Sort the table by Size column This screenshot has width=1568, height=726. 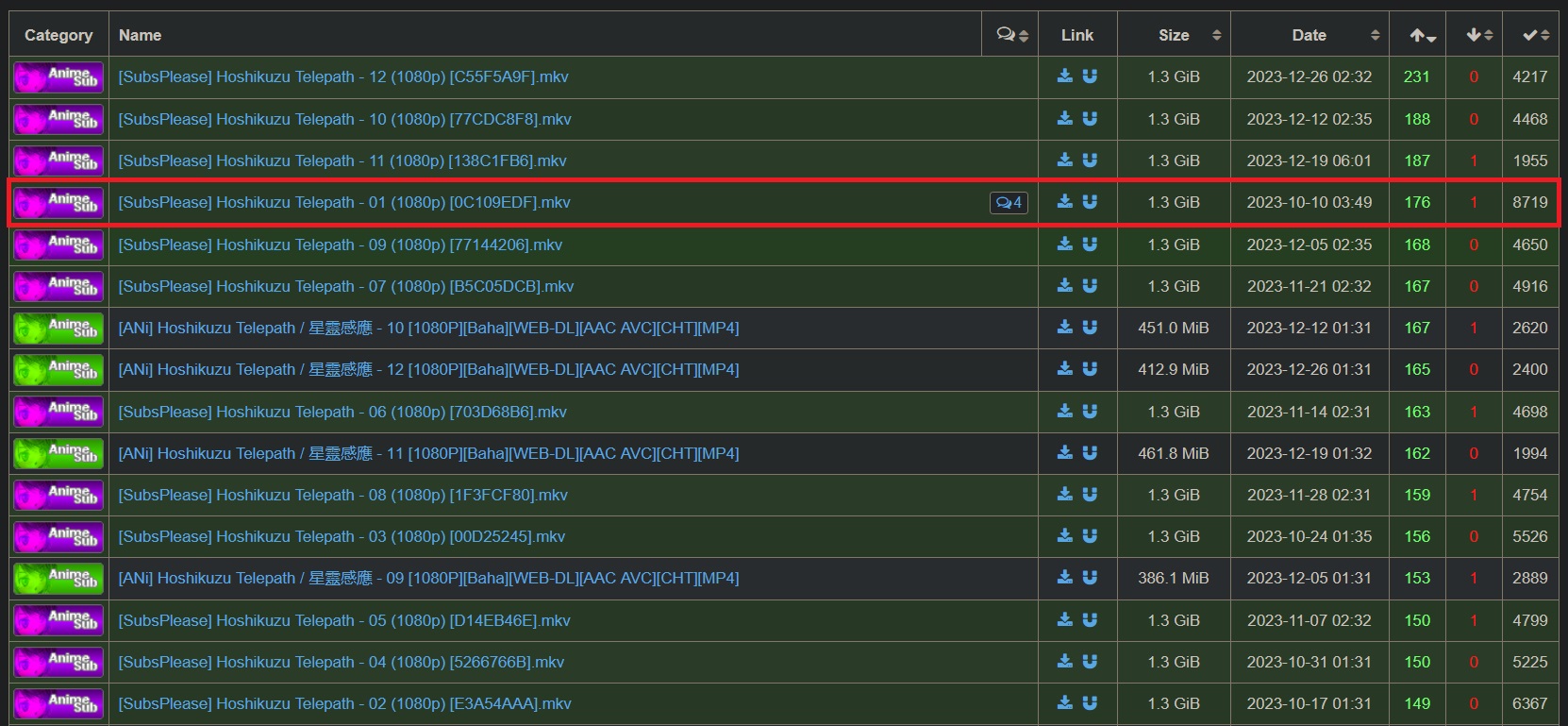tap(1174, 35)
